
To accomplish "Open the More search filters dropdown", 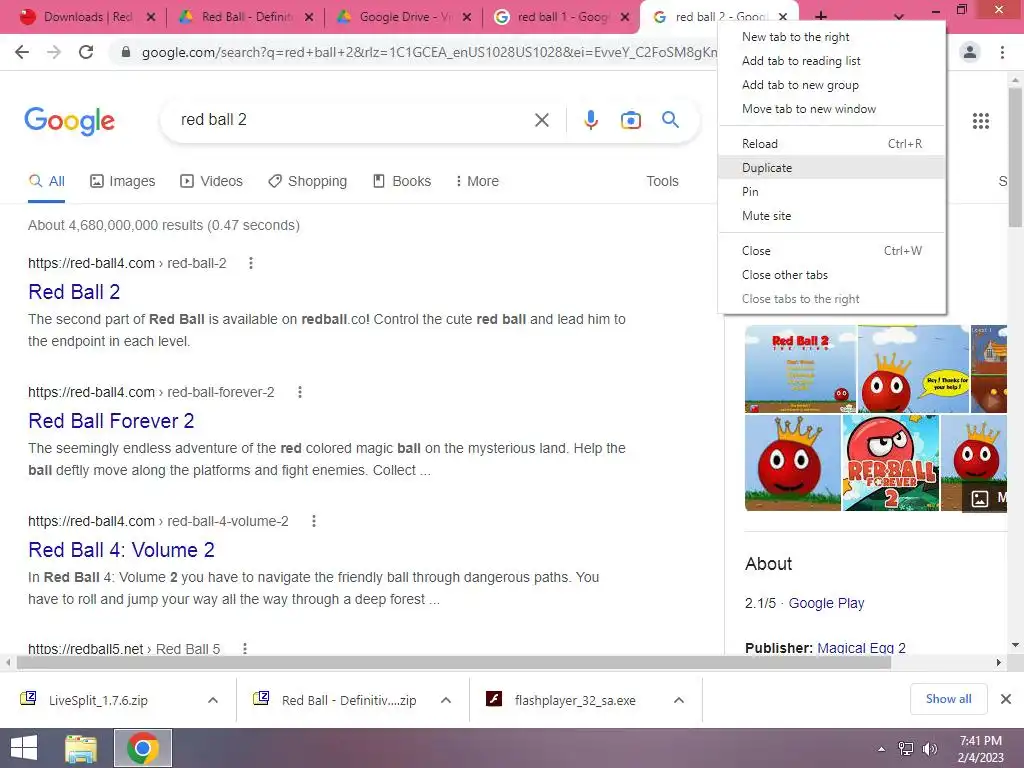I will pos(477,182).
